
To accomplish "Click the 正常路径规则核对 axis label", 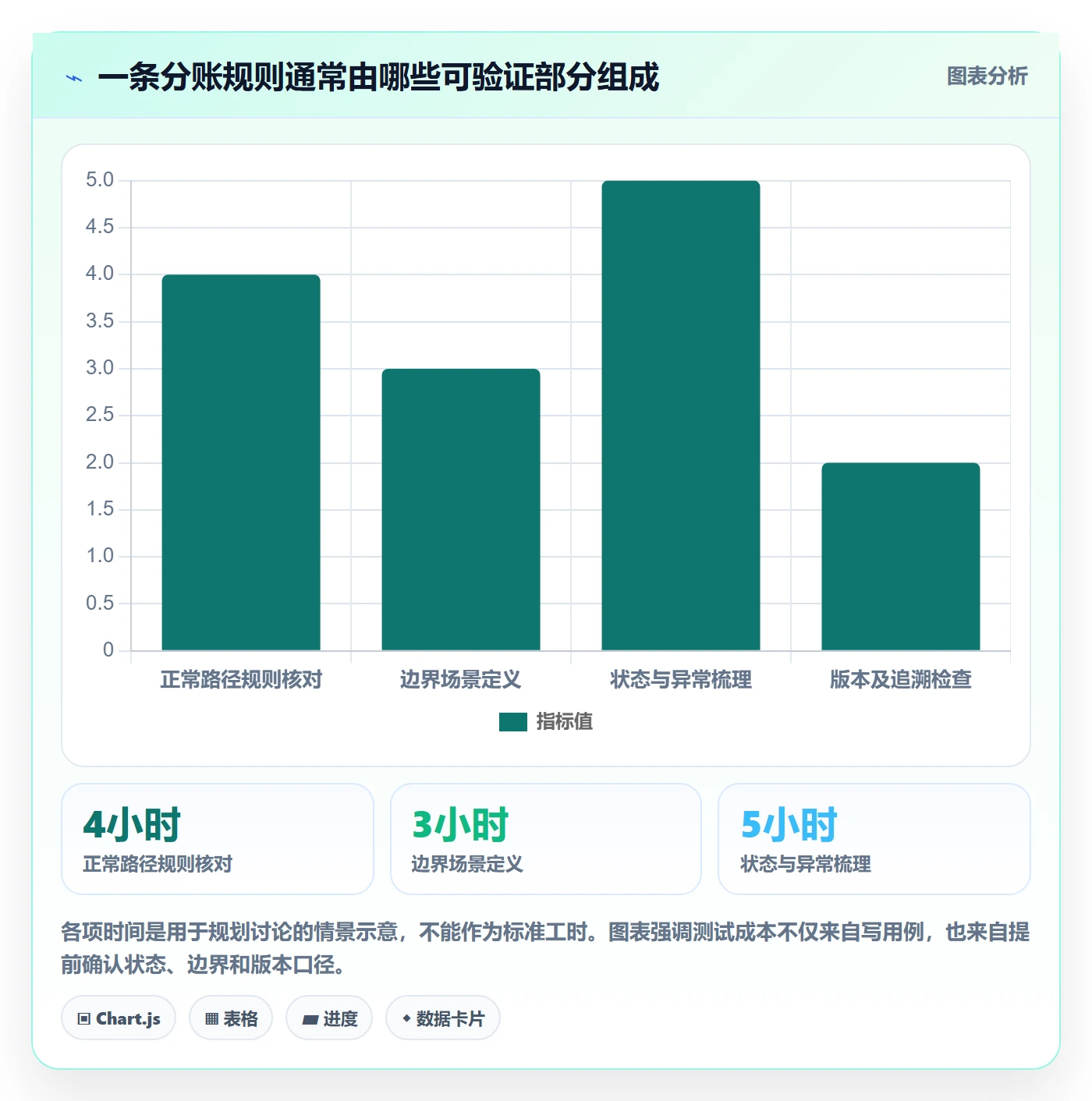I will [x=241, y=680].
